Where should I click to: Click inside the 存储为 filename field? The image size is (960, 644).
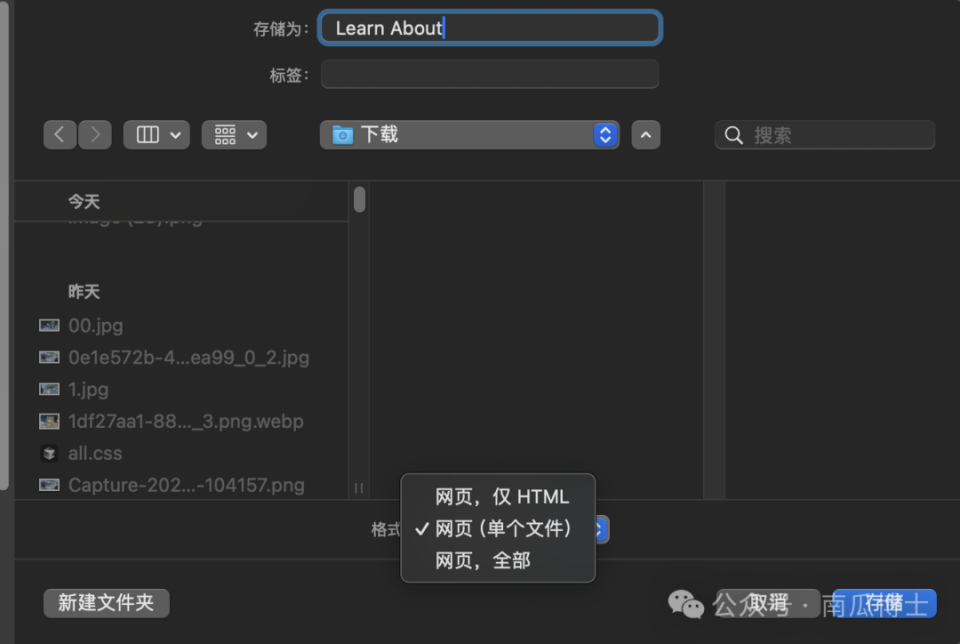coord(489,27)
